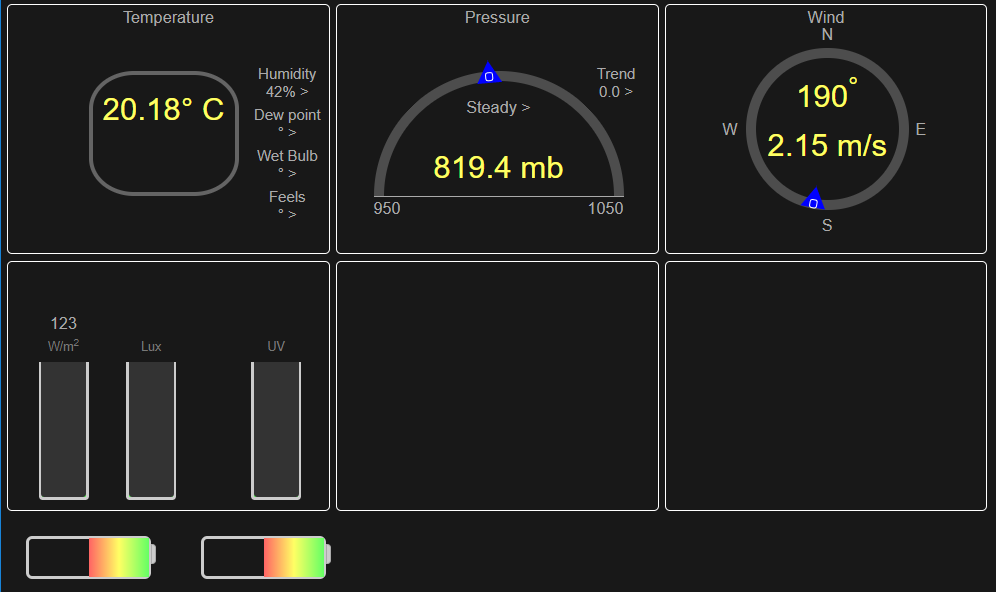Click the blue pressure gauge pointer

coord(488,75)
